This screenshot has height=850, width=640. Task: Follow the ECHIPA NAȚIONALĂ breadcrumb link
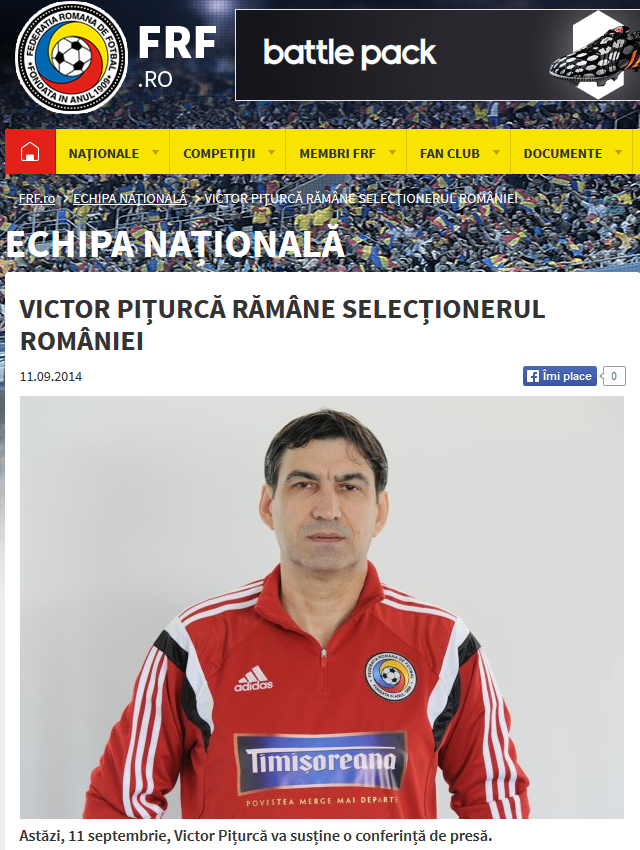(130, 198)
